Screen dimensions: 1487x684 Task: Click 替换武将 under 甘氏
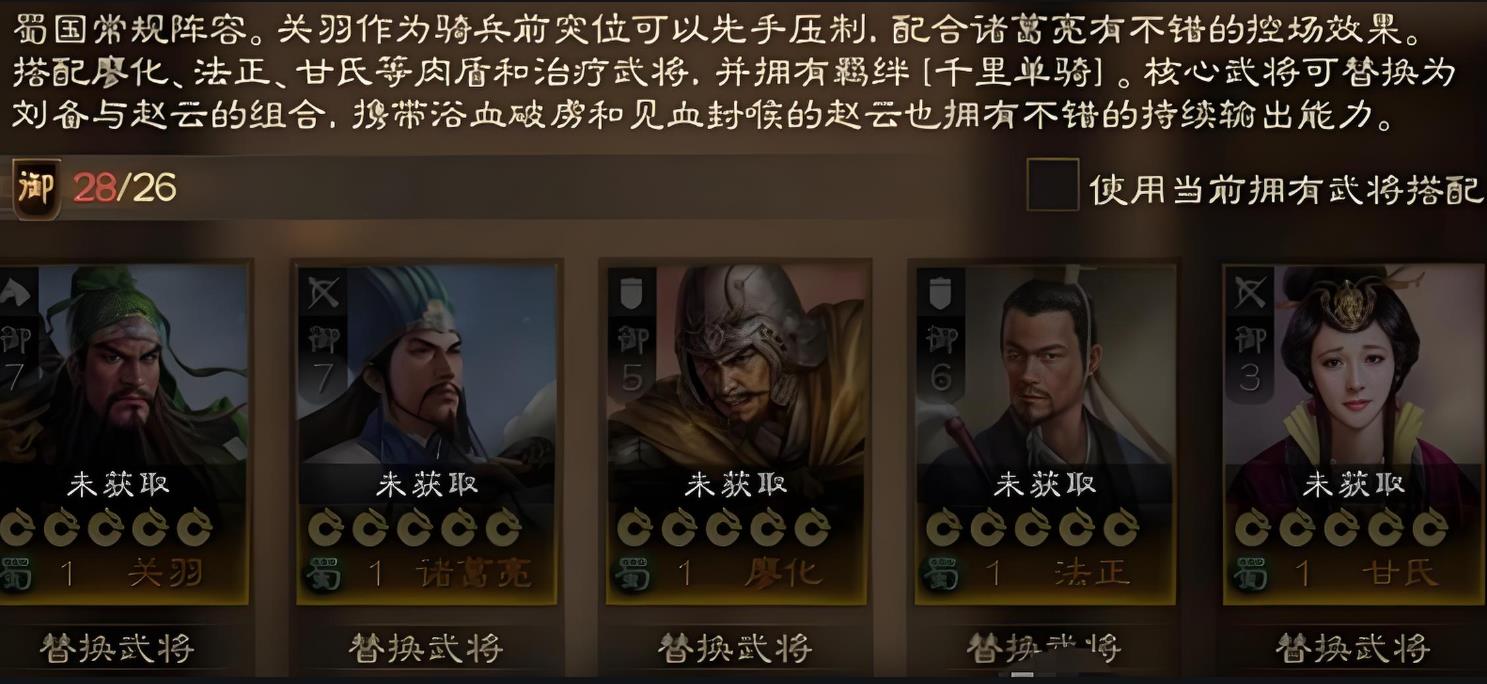[x=1353, y=648]
